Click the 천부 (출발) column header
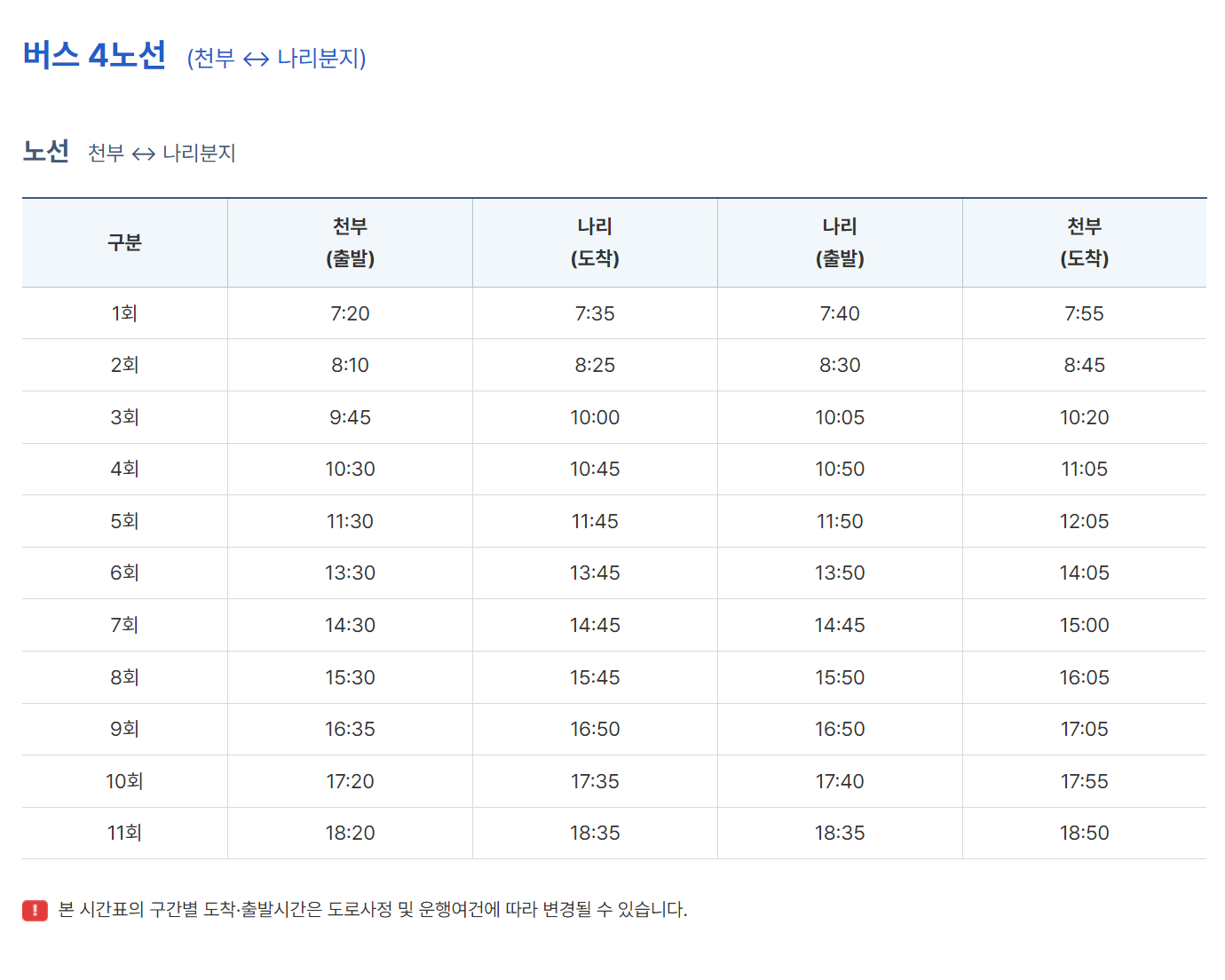The height and width of the screenshot is (980, 1225). click(350, 242)
